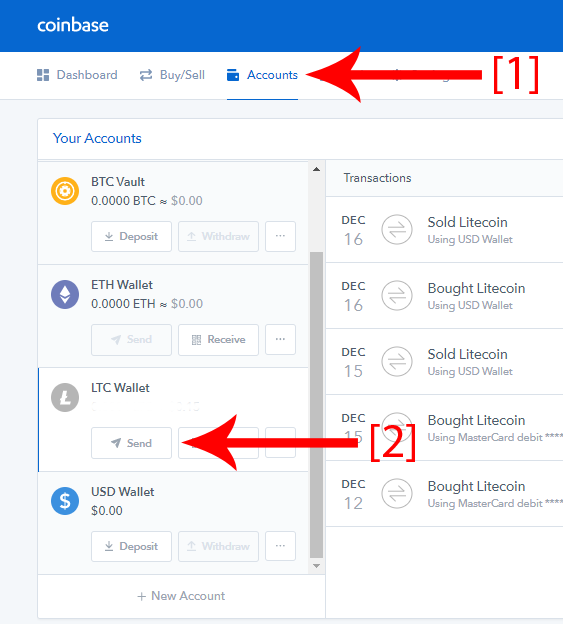Click the LTC Wallet Litecoin icon
The image size is (563, 624).
tap(65, 397)
